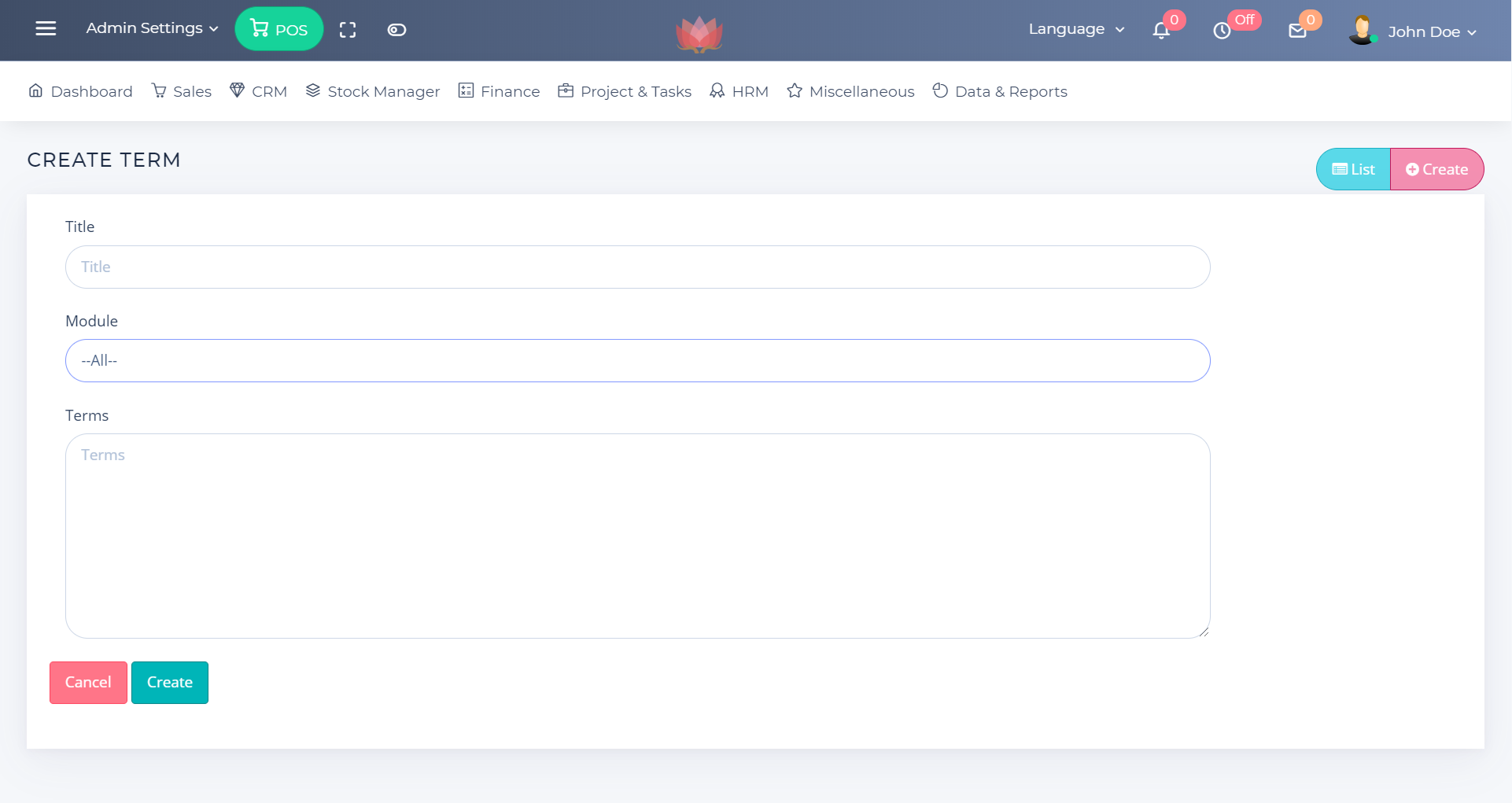
Task: Click the John Doe avatar picture
Action: (1362, 31)
